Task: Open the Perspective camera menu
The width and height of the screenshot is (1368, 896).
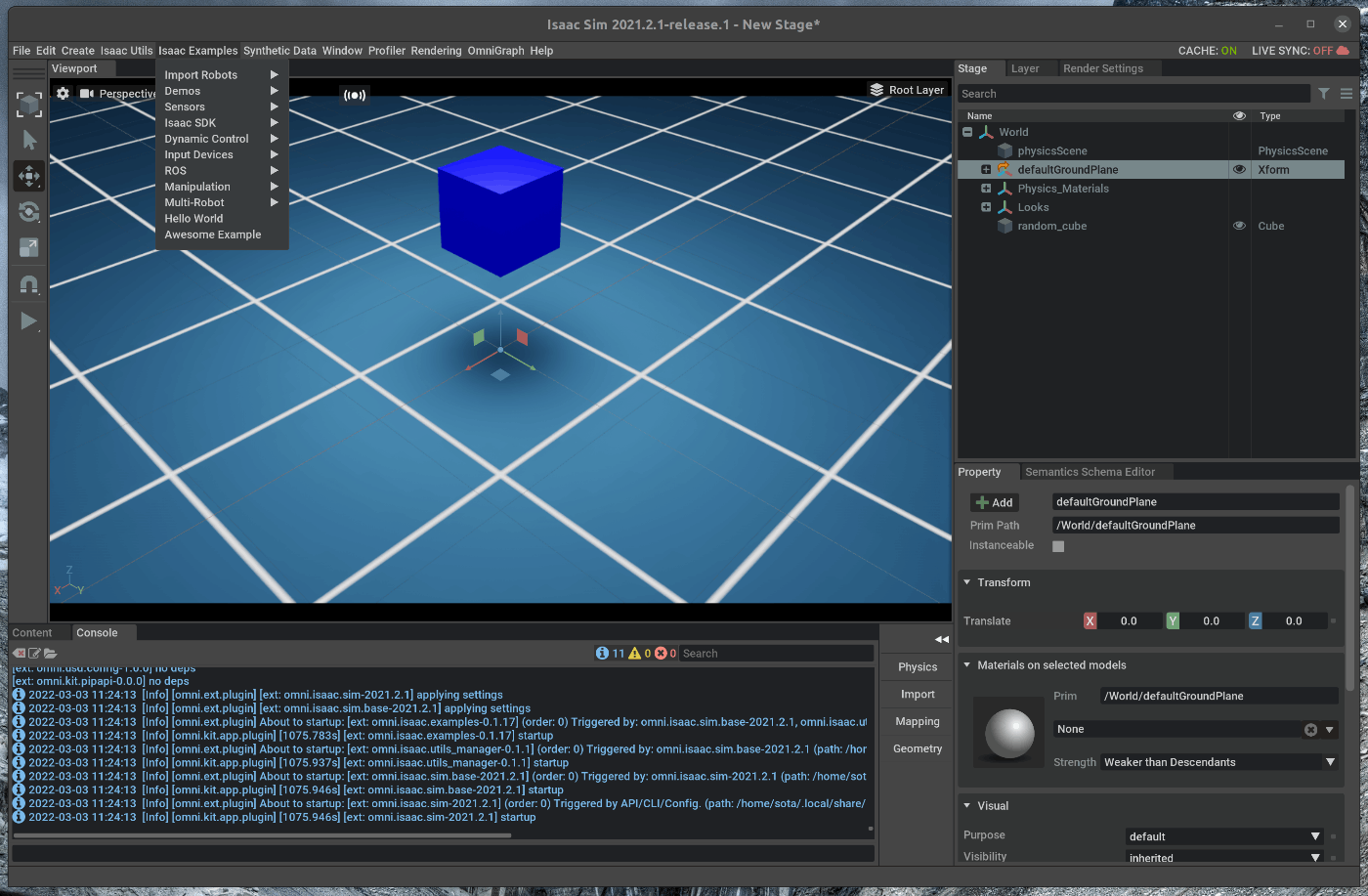Action: click(x=117, y=94)
